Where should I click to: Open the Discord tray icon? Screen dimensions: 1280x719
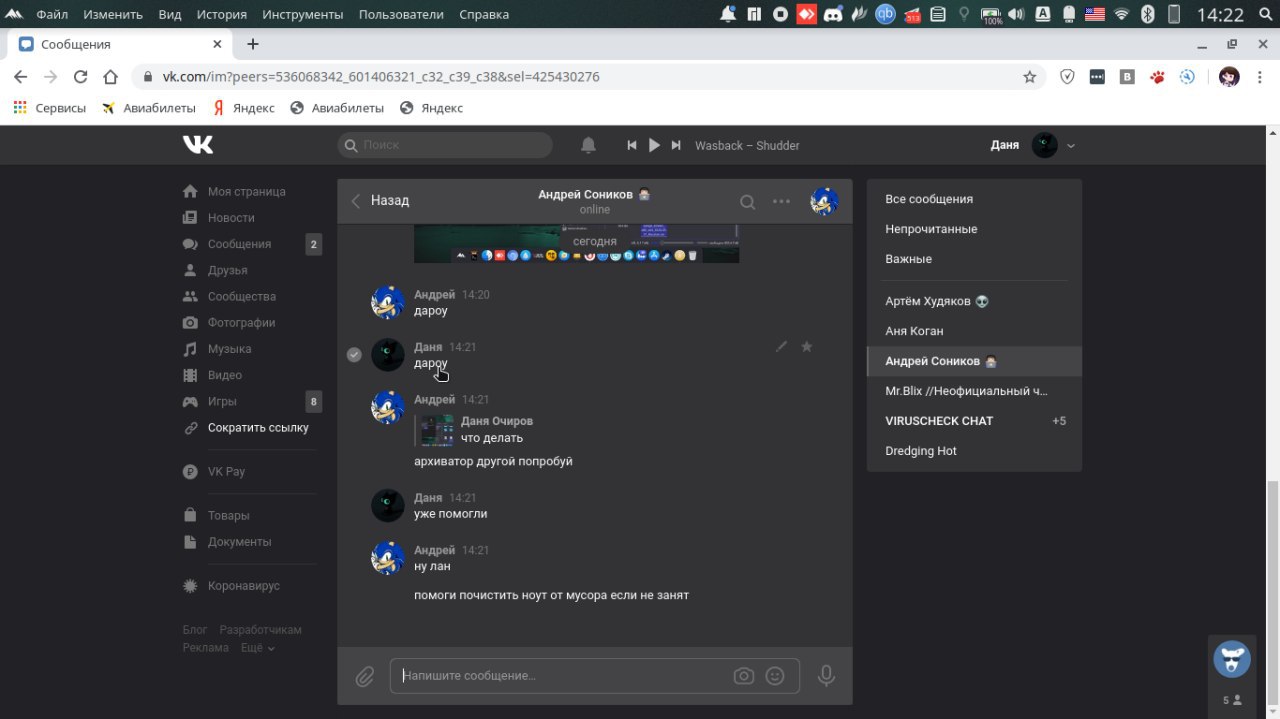point(833,14)
